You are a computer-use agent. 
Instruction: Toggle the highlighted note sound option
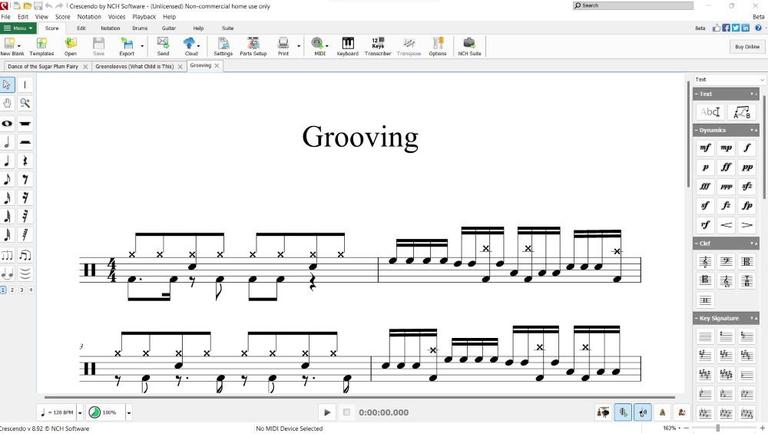tap(643, 412)
